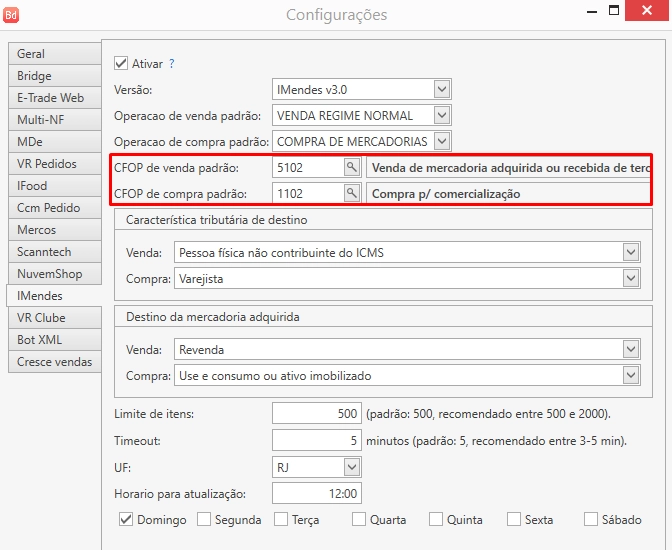Image resolution: width=672 pixels, height=550 pixels.
Task: Open the MDe tab
Action: point(54,142)
